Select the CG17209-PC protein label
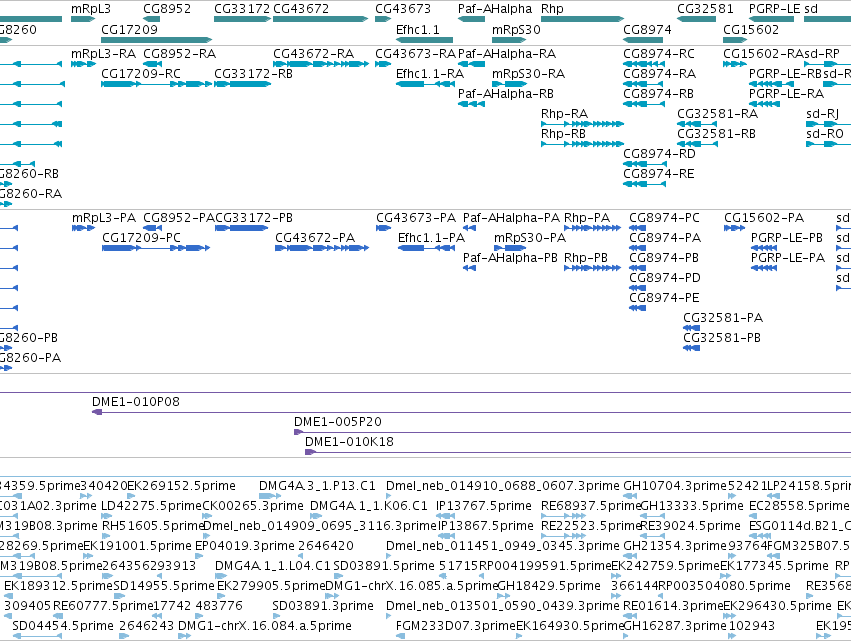This screenshot has height=641, width=851. coord(141,238)
